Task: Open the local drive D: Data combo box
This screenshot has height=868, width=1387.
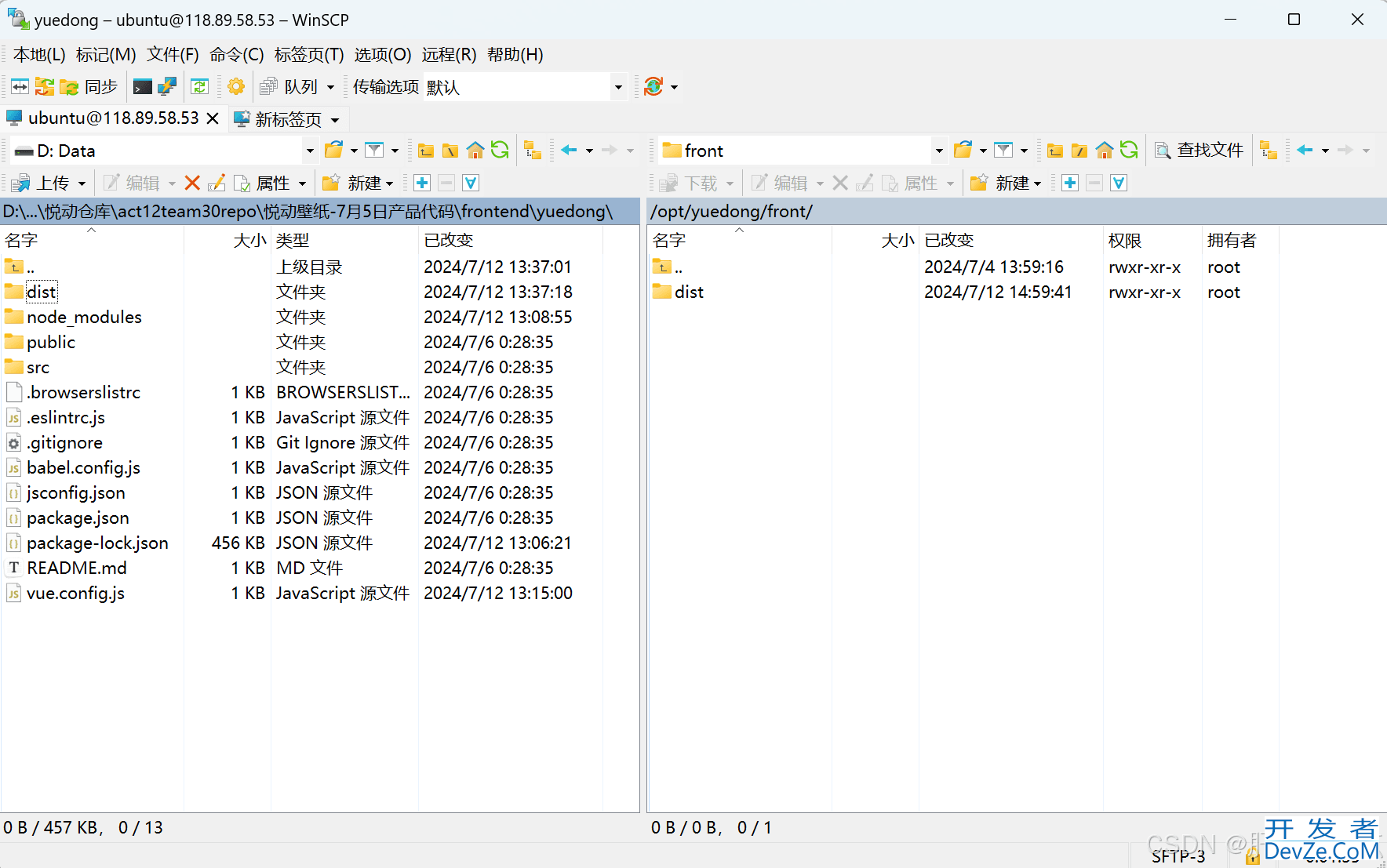Action: pos(164,150)
